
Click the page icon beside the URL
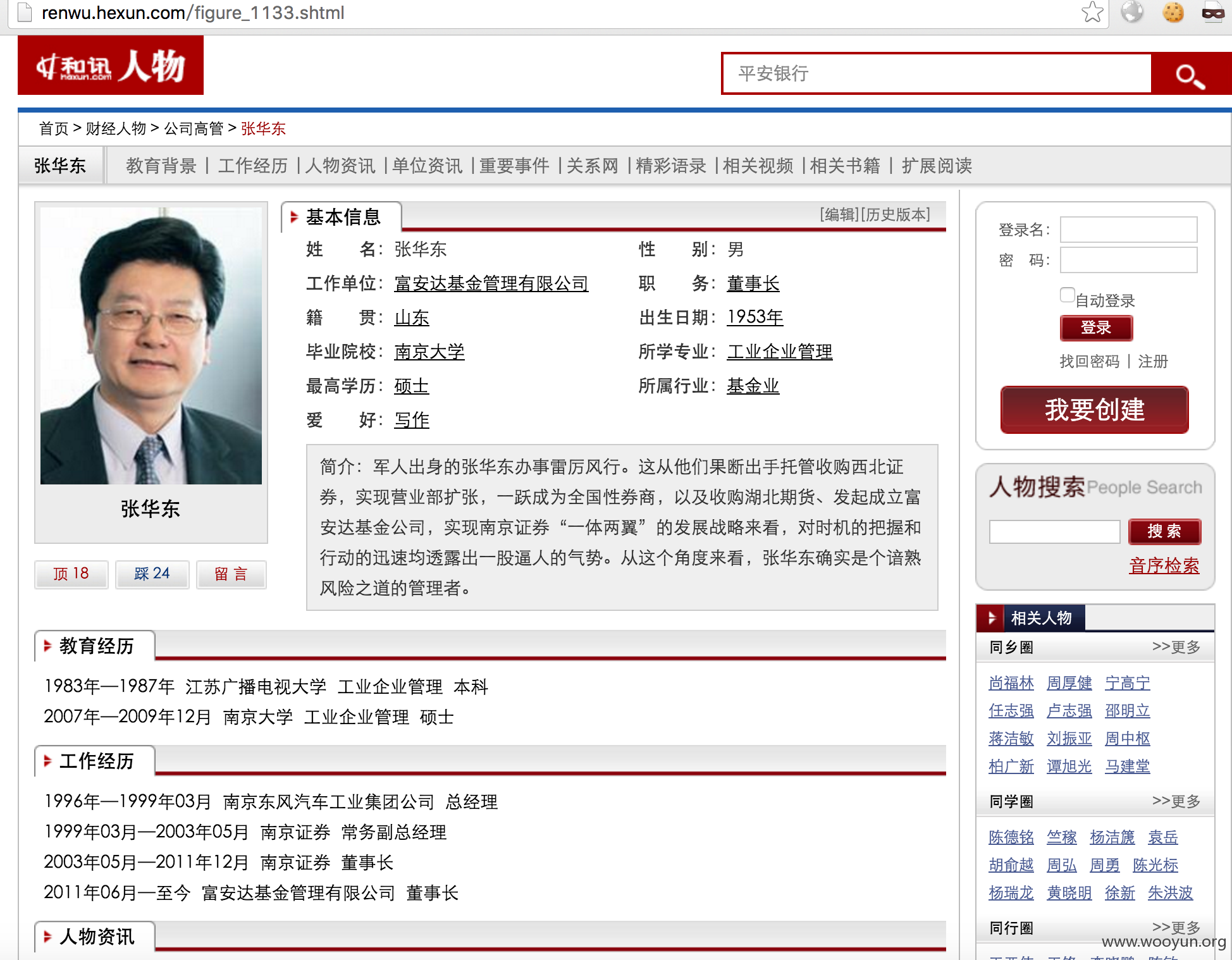coord(25,12)
